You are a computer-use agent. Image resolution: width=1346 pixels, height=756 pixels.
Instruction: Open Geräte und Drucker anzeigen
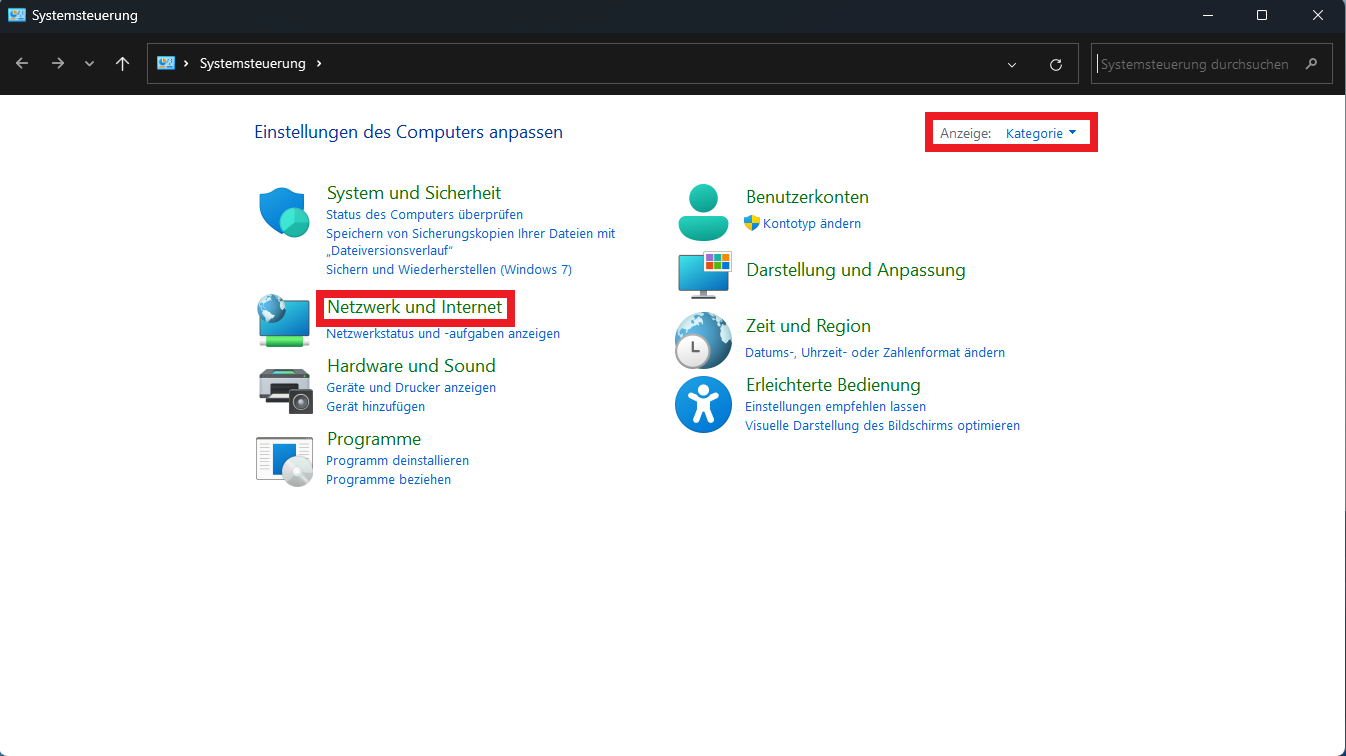[x=411, y=388]
